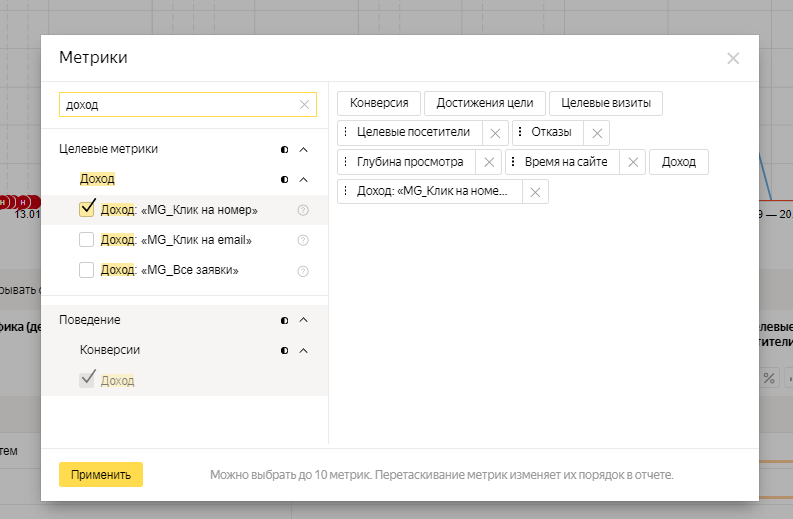
Task: Clear the search field text
Action: pyautogui.click(x=304, y=104)
